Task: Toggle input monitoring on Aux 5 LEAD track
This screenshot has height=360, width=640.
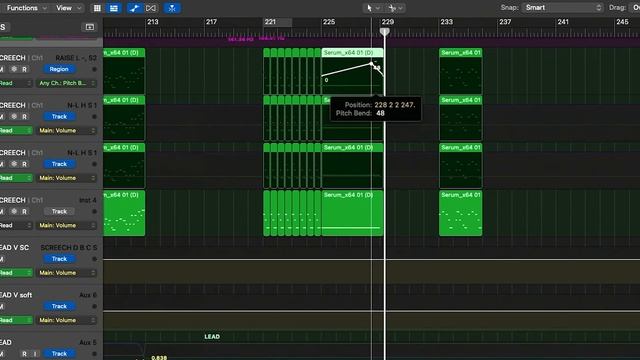Action: click(x=35, y=354)
